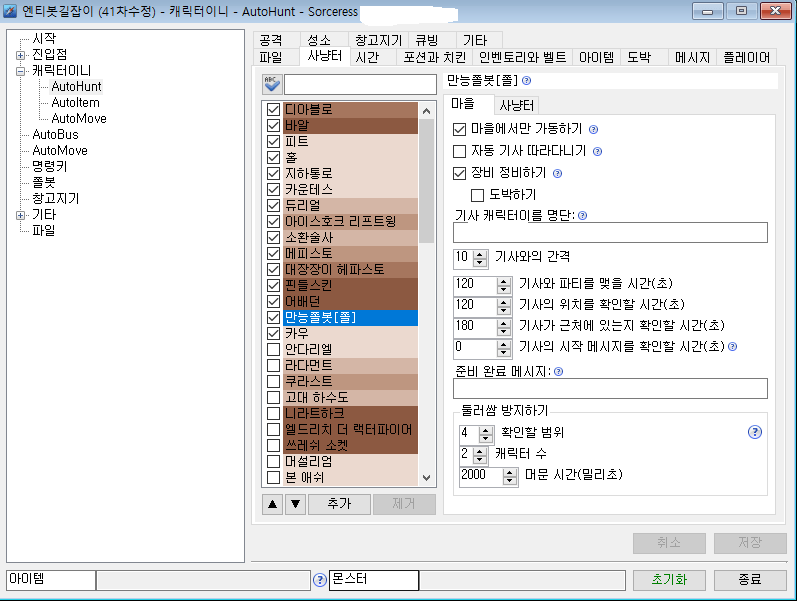797x601 pixels.
Task: Click help icon beside 준비 완료 메시지
Action: (559, 372)
